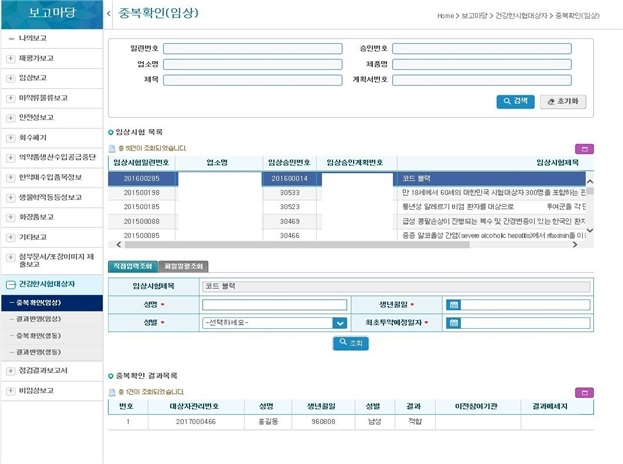Open the 생년월일 calendar picker icon
The width and height of the screenshot is (623, 464).
pos(454,305)
